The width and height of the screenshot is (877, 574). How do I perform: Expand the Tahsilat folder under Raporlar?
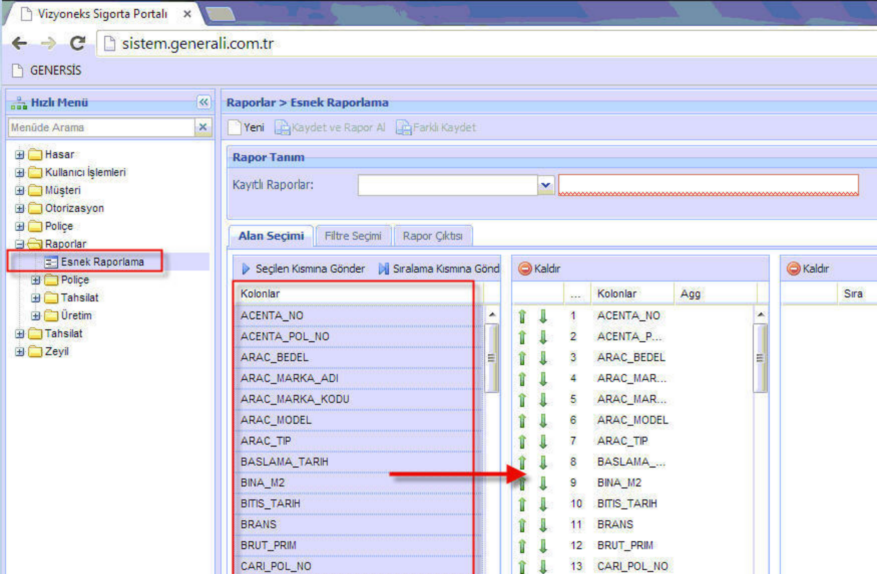(36, 298)
